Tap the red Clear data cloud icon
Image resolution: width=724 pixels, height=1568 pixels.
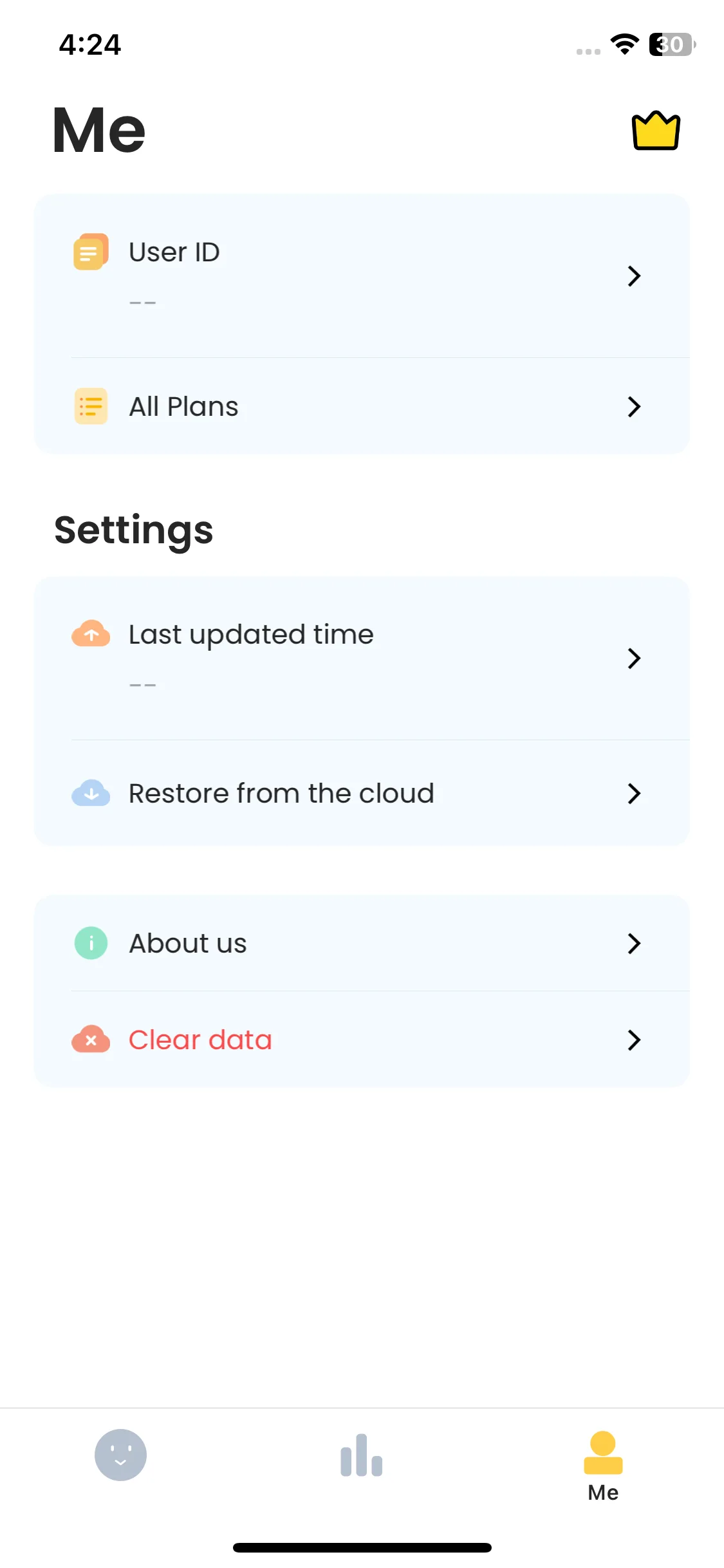[x=91, y=1039]
